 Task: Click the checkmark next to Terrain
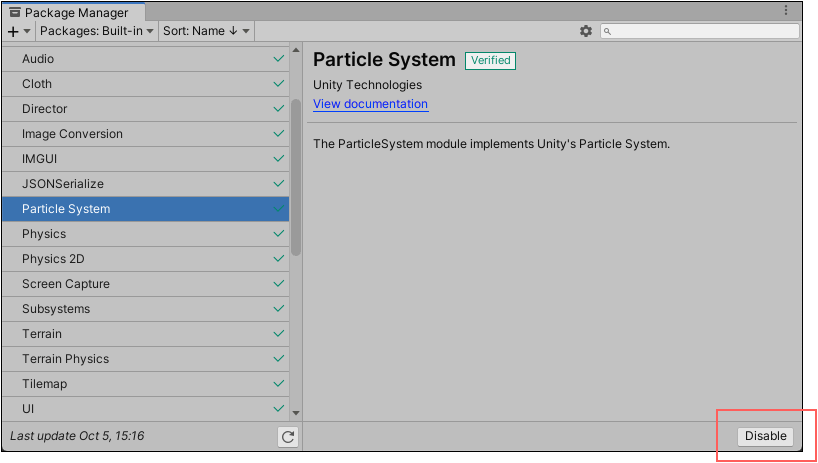279,334
